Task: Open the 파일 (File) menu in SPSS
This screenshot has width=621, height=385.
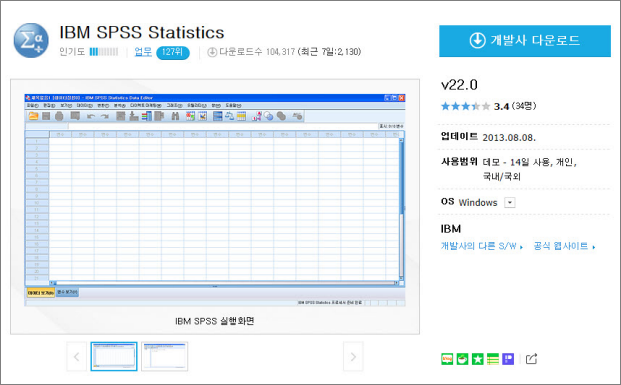Action: click(x=32, y=105)
